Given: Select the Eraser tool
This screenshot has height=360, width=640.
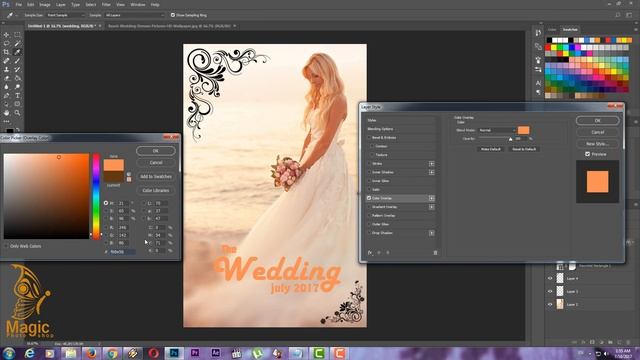Looking at the screenshot, I should click(7, 78).
